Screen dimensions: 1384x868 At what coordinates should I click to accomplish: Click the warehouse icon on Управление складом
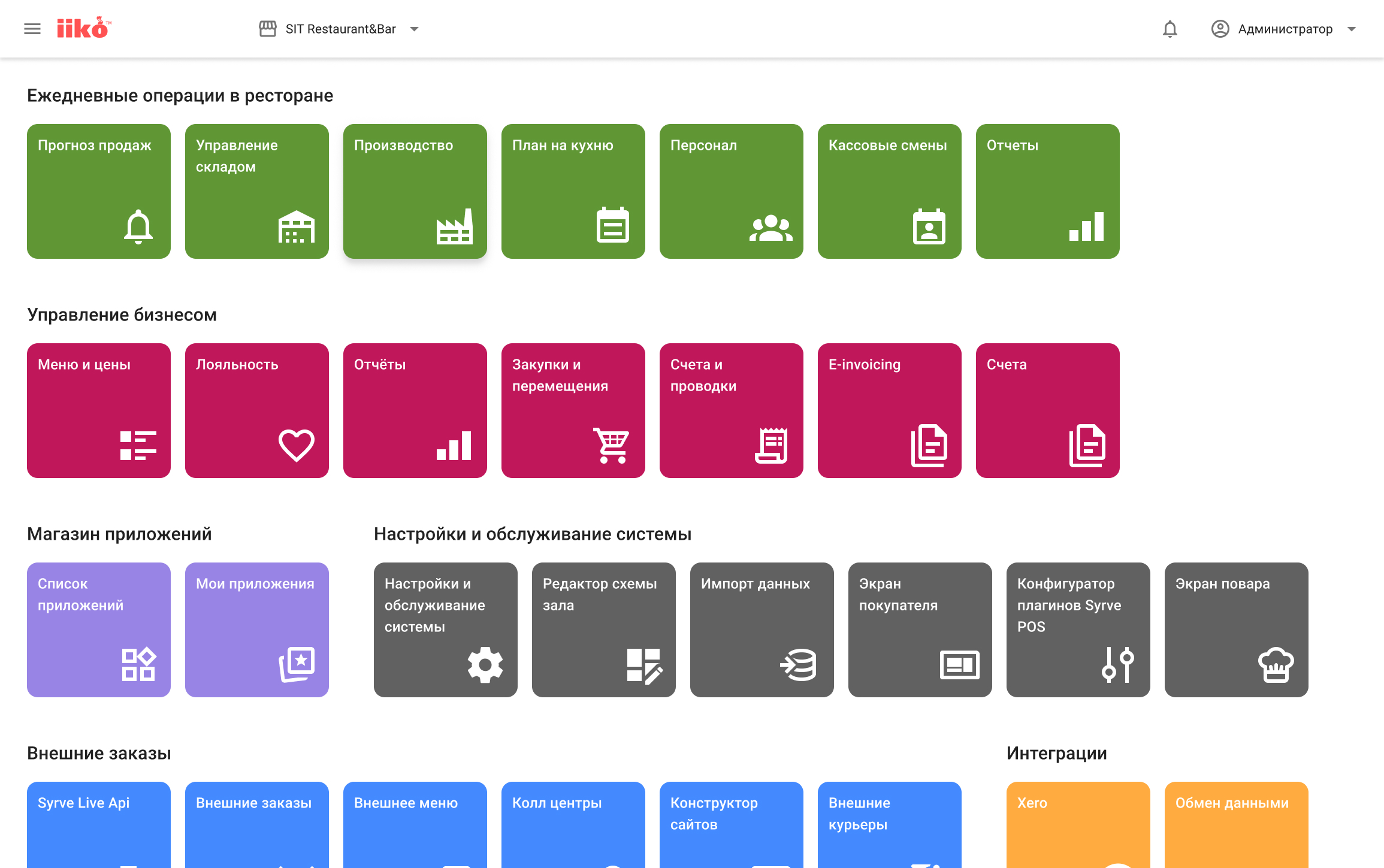click(x=297, y=226)
